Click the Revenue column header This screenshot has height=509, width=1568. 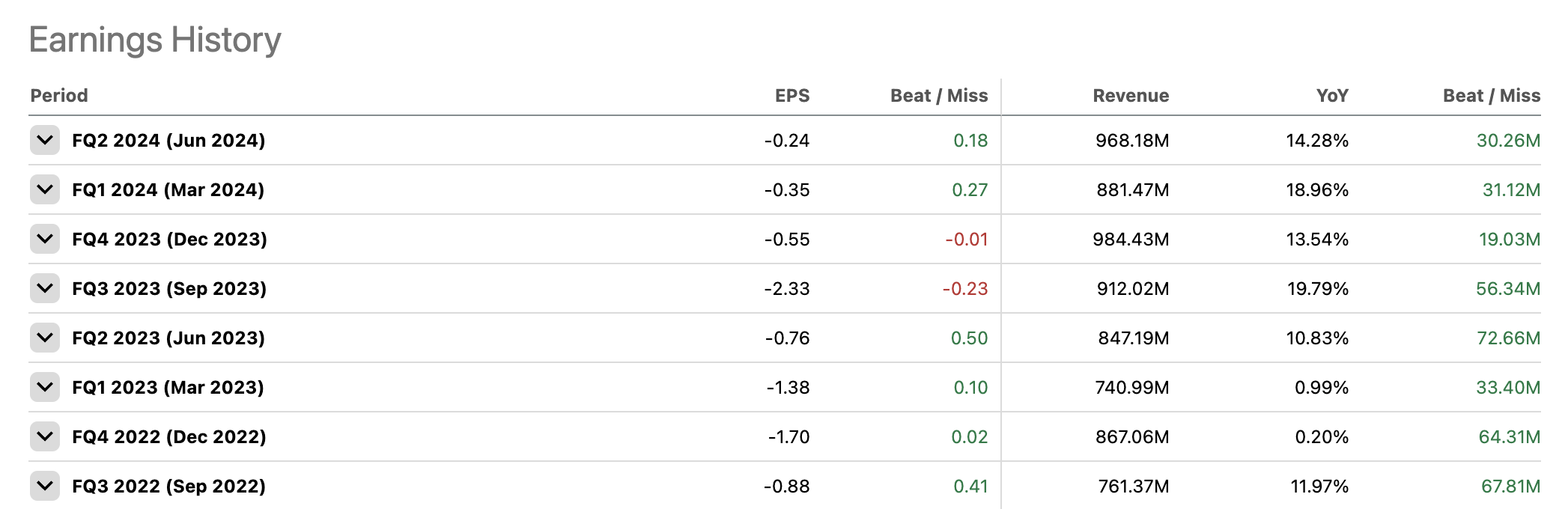tap(1131, 96)
